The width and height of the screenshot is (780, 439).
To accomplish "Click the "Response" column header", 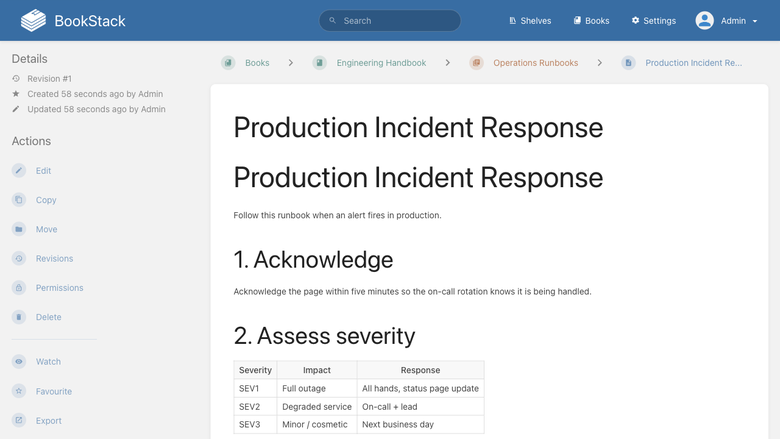I will pyautogui.click(x=420, y=370).
